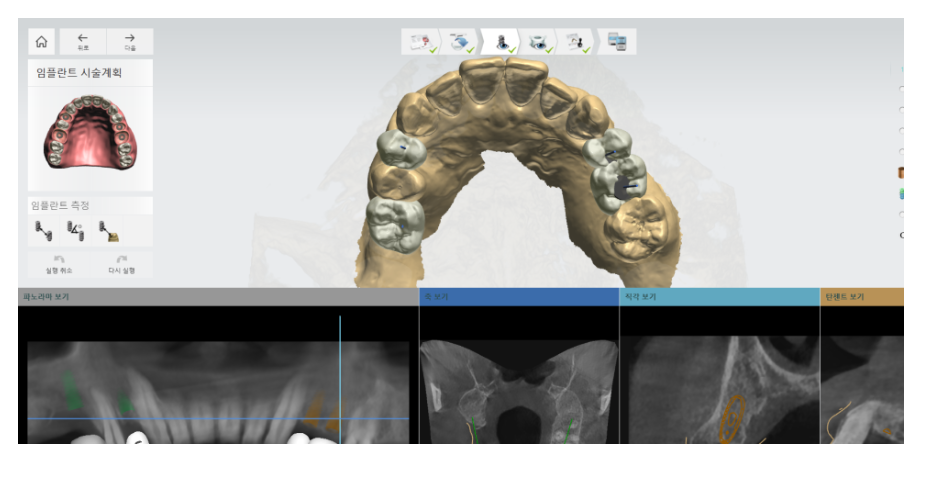Open the last workflow step, devices icon

click(618, 42)
